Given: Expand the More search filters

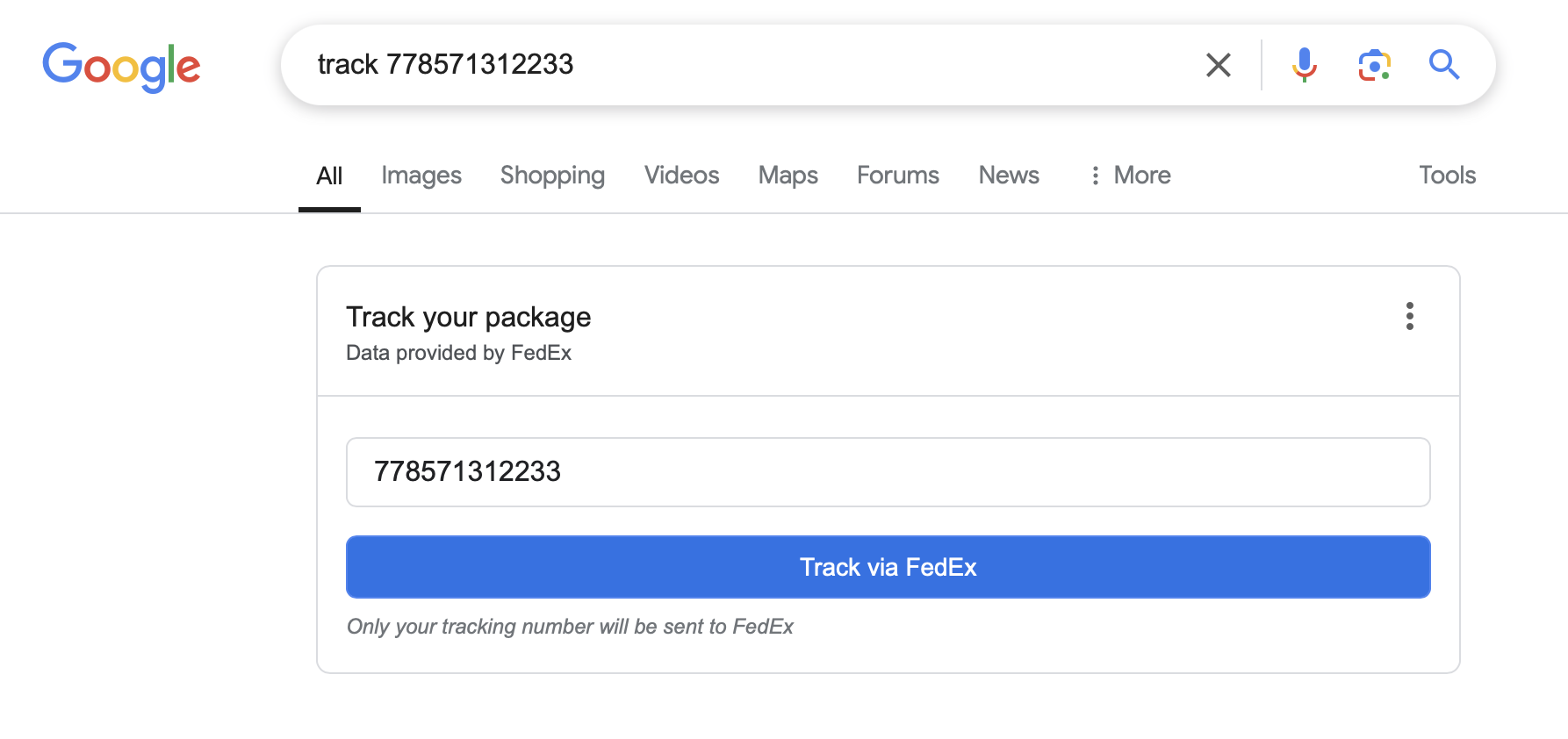Looking at the screenshot, I should point(1130,176).
